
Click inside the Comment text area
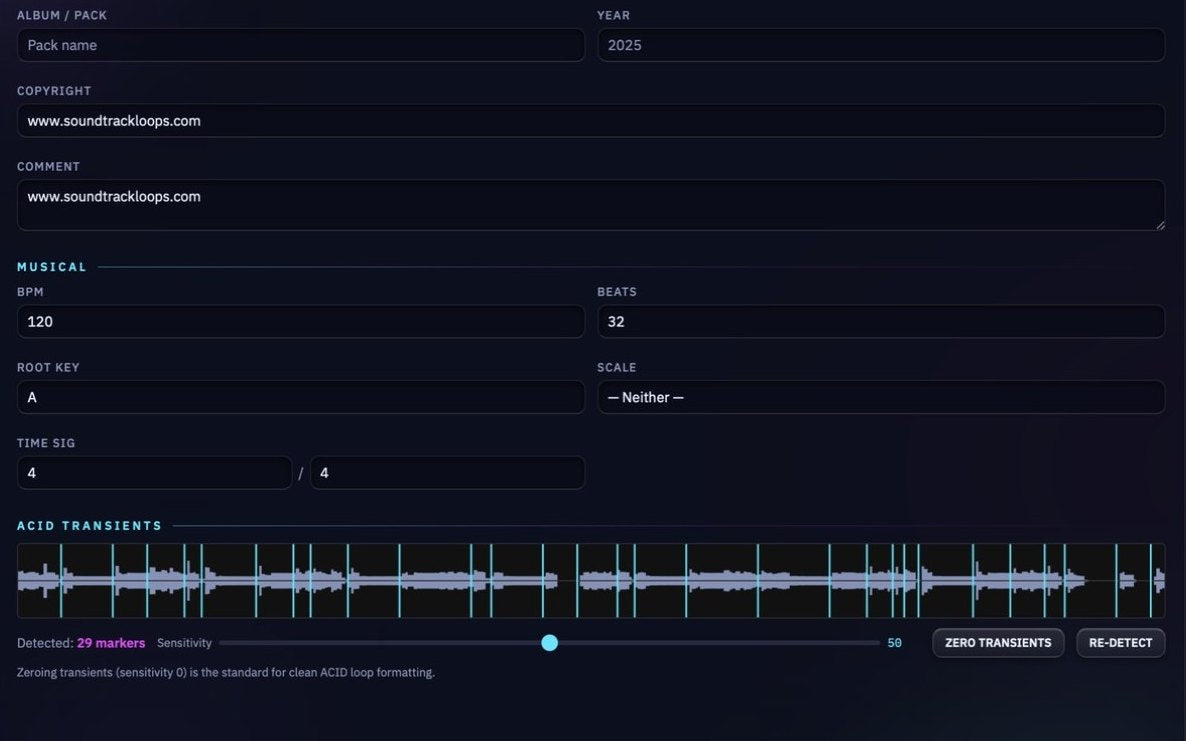click(591, 205)
